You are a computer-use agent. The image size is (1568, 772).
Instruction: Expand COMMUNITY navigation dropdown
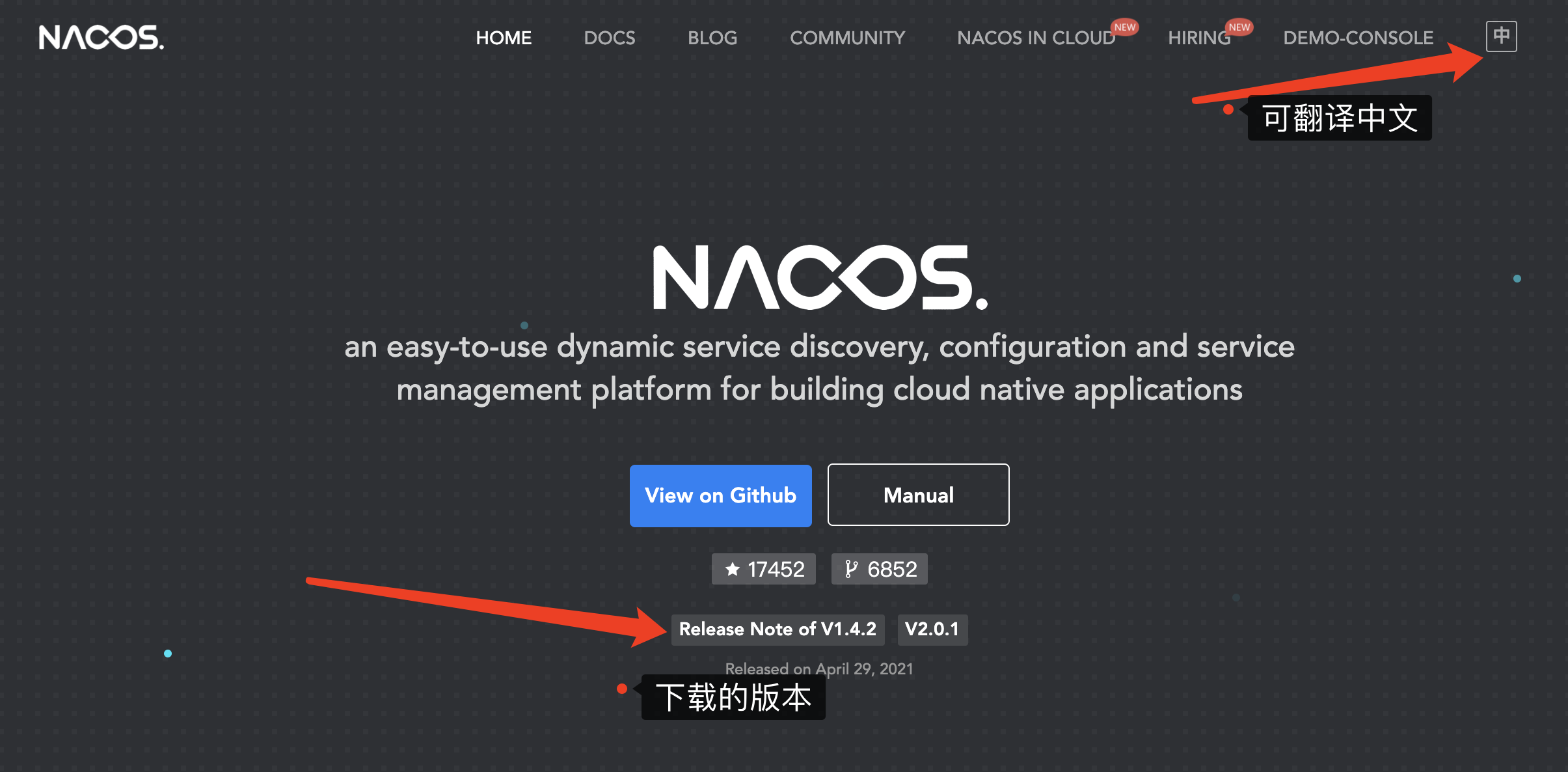click(x=844, y=37)
